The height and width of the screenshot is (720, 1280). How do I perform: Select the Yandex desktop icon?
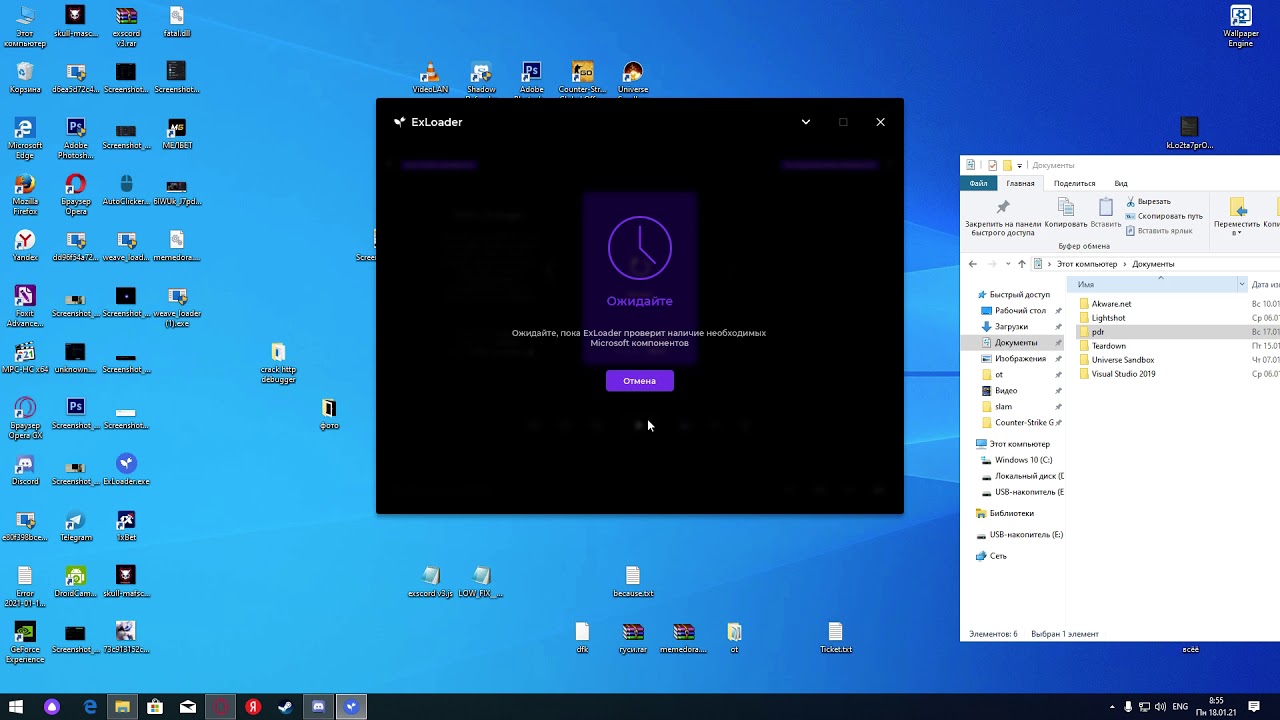pos(25,246)
